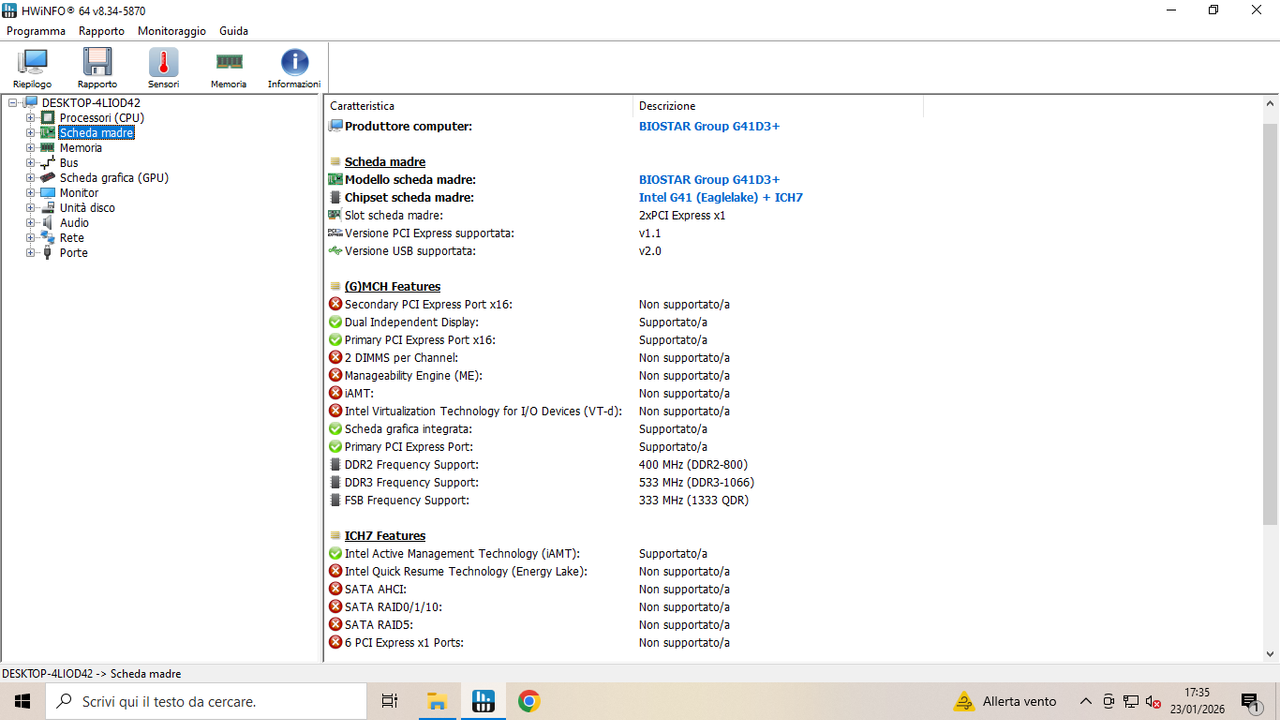
Task: Open the Monitoraggio menu
Action: click(x=172, y=31)
